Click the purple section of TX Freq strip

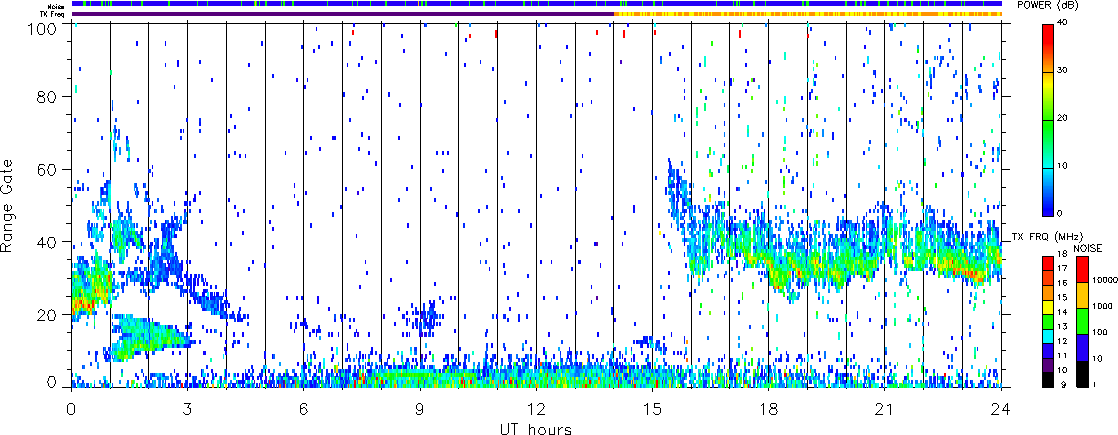(342, 14)
